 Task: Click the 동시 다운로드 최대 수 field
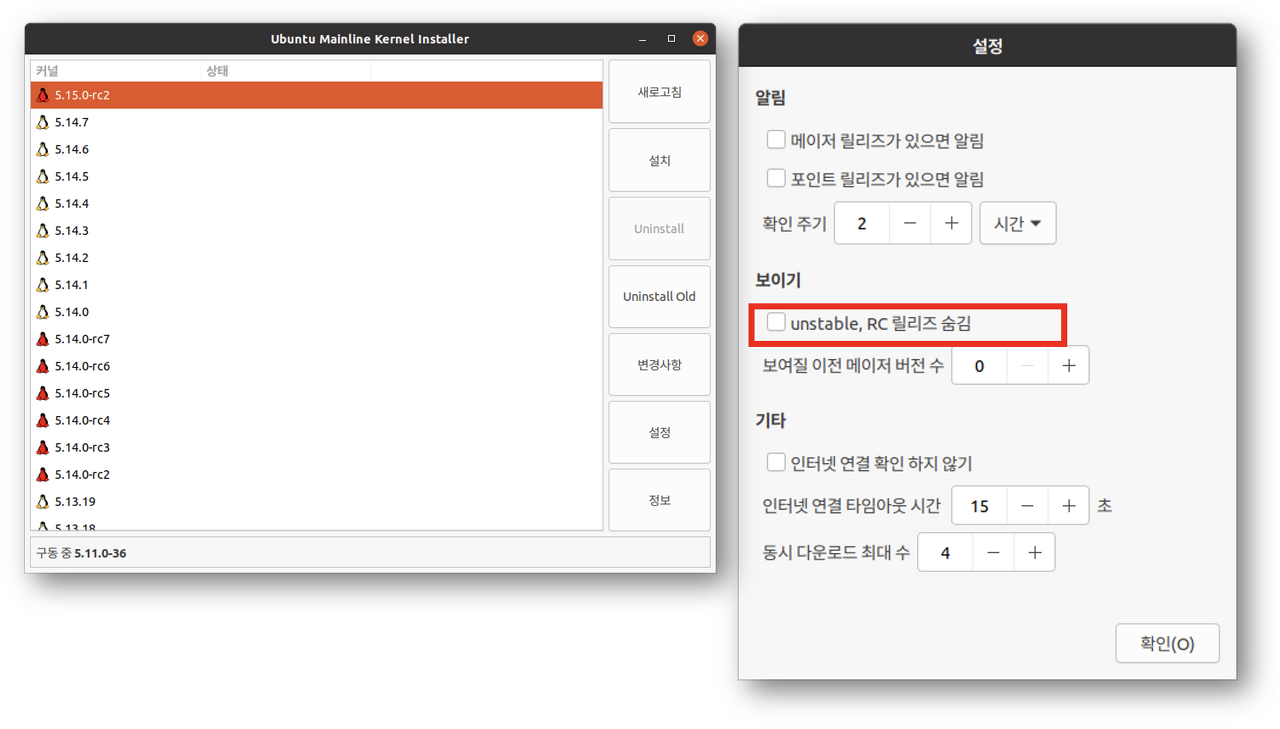[x=945, y=552]
